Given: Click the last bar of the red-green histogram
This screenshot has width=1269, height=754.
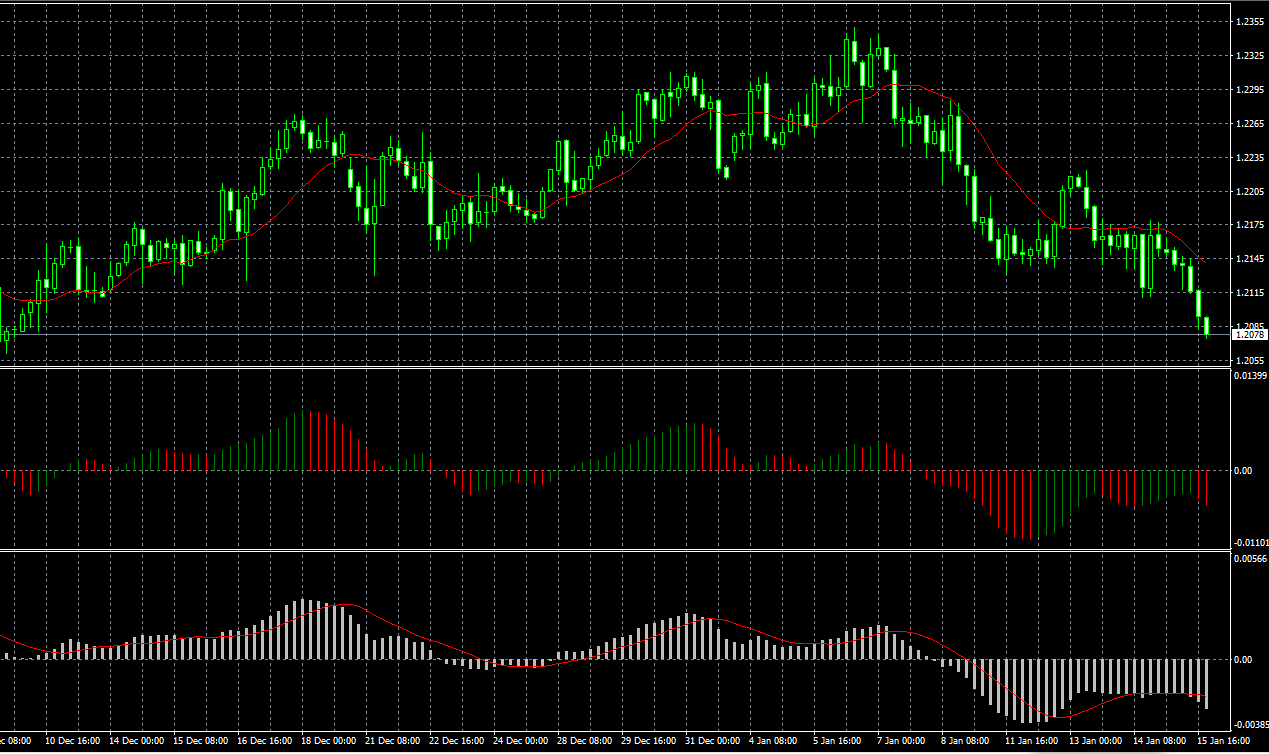Looking at the screenshot, I should pyautogui.click(x=1207, y=487).
